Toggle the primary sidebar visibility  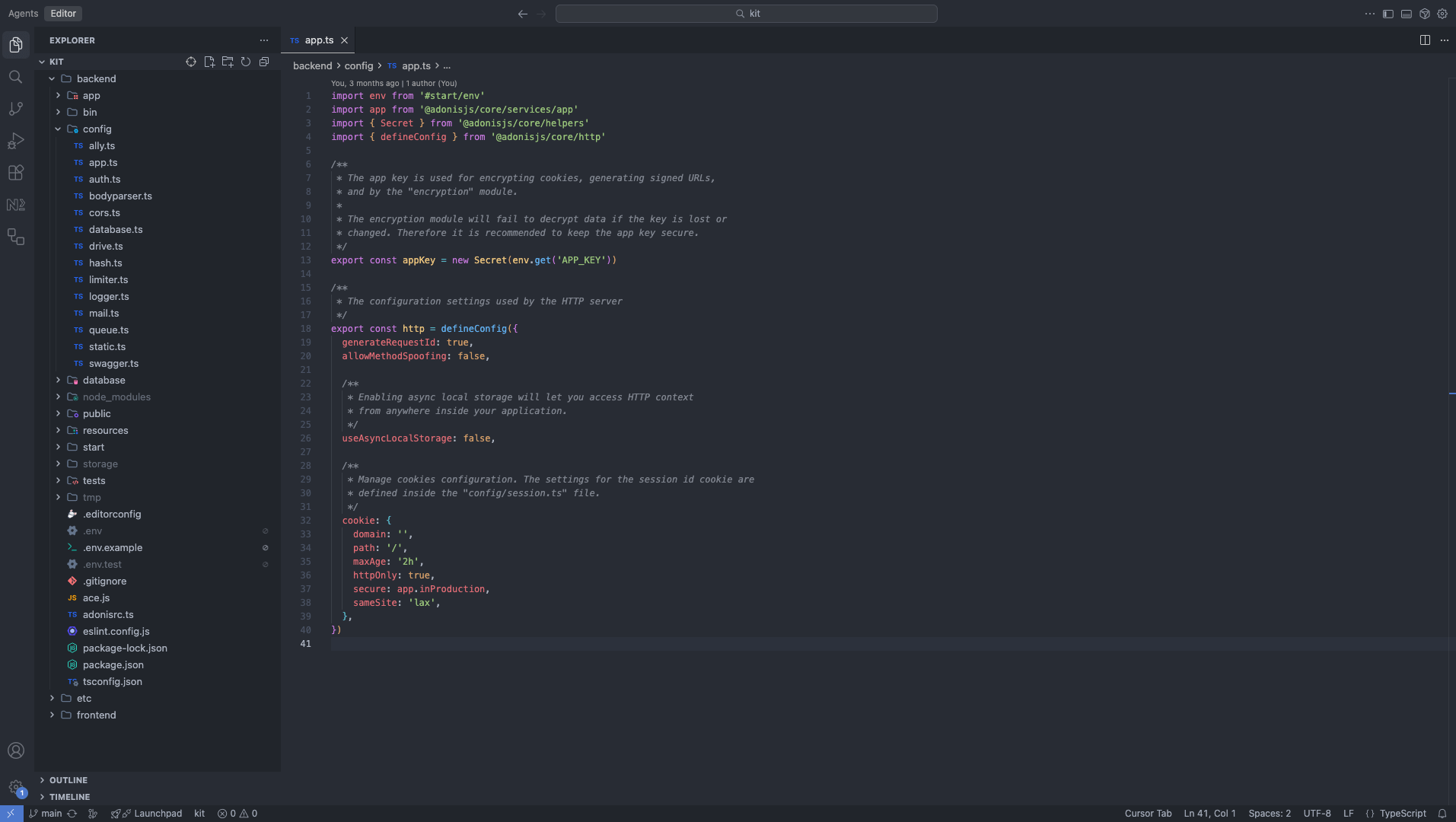[1388, 14]
